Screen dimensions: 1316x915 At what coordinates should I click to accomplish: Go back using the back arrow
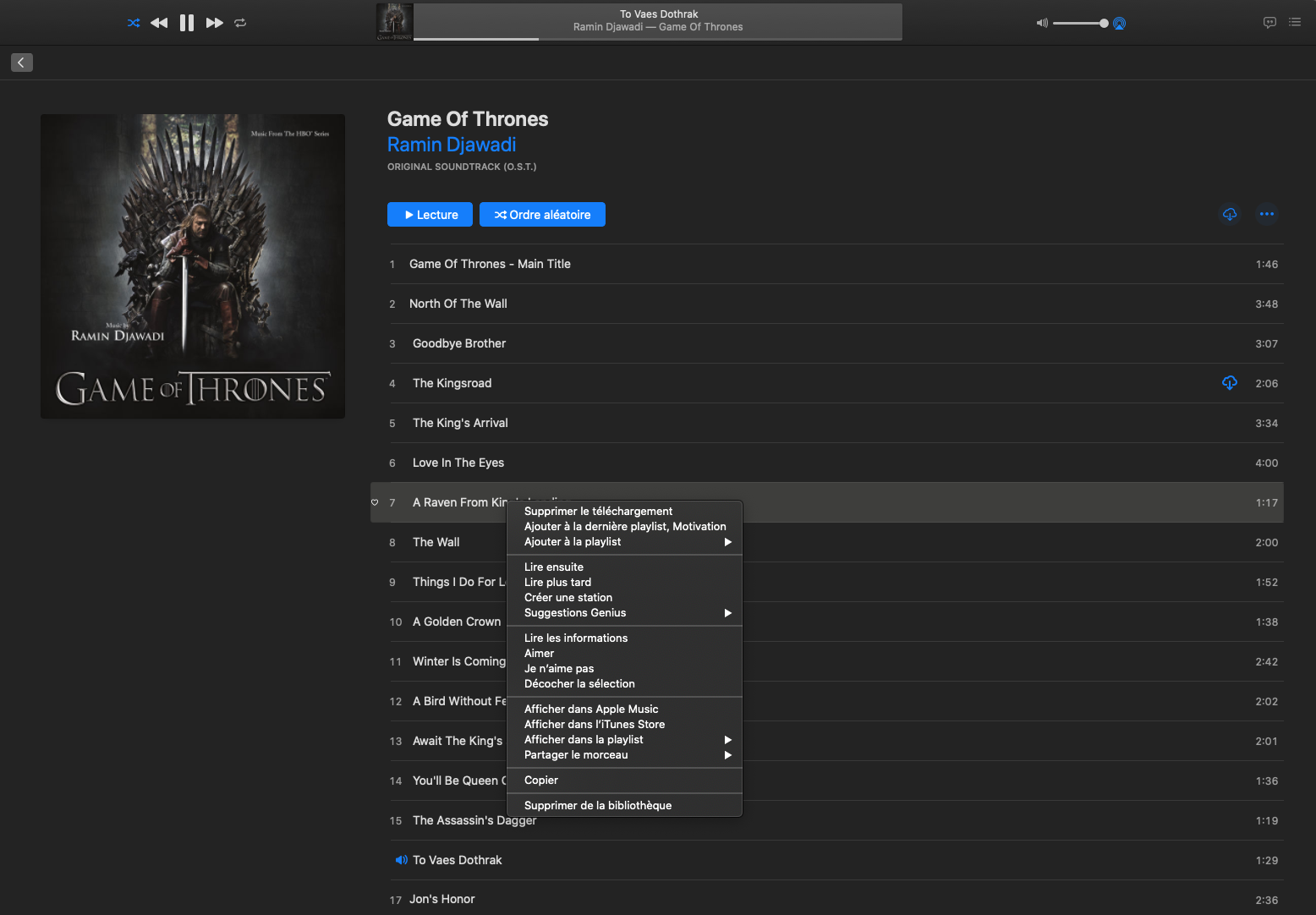pyautogui.click(x=22, y=63)
